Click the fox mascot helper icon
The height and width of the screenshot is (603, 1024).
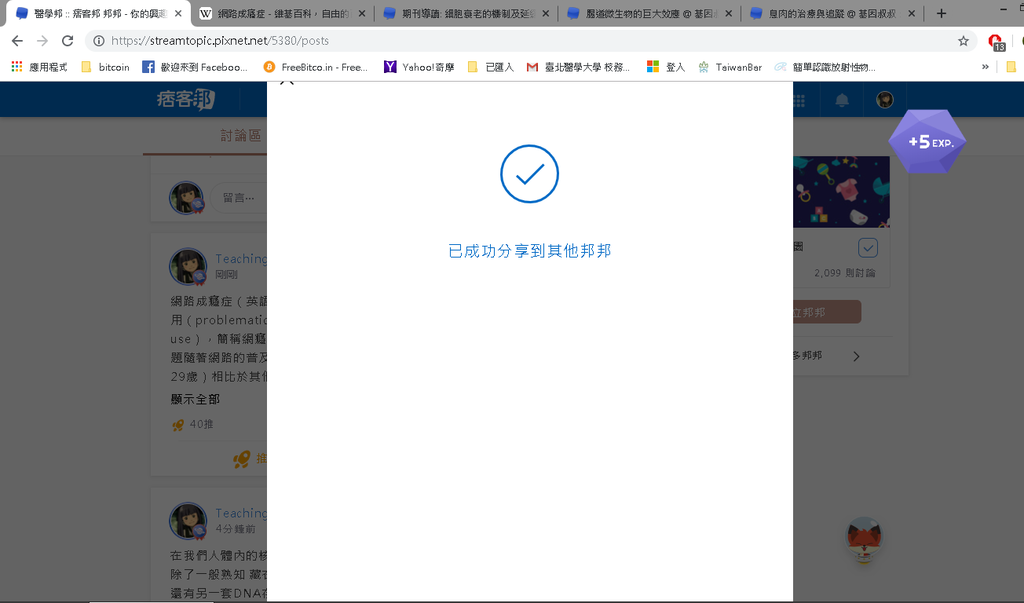coord(864,539)
